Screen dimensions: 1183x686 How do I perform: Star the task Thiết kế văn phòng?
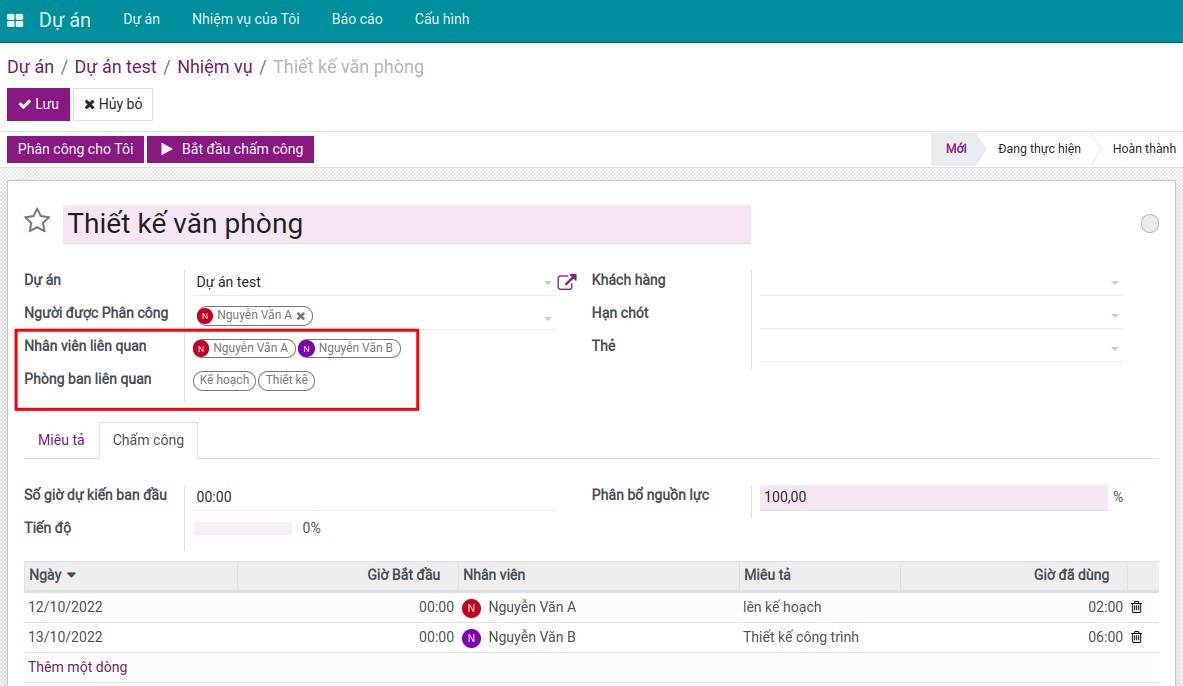click(37, 221)
